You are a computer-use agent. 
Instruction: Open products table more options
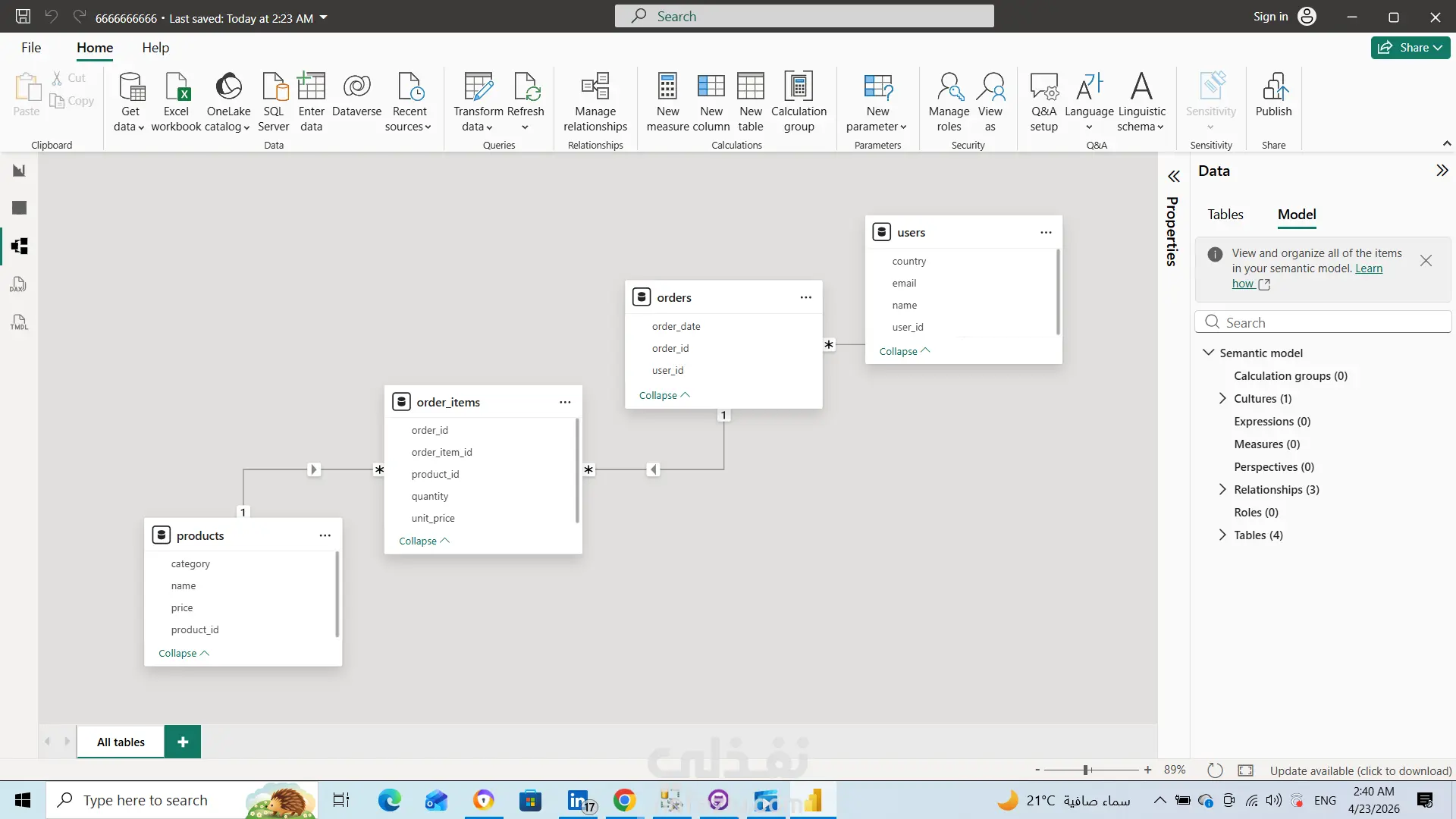[325, 536]
